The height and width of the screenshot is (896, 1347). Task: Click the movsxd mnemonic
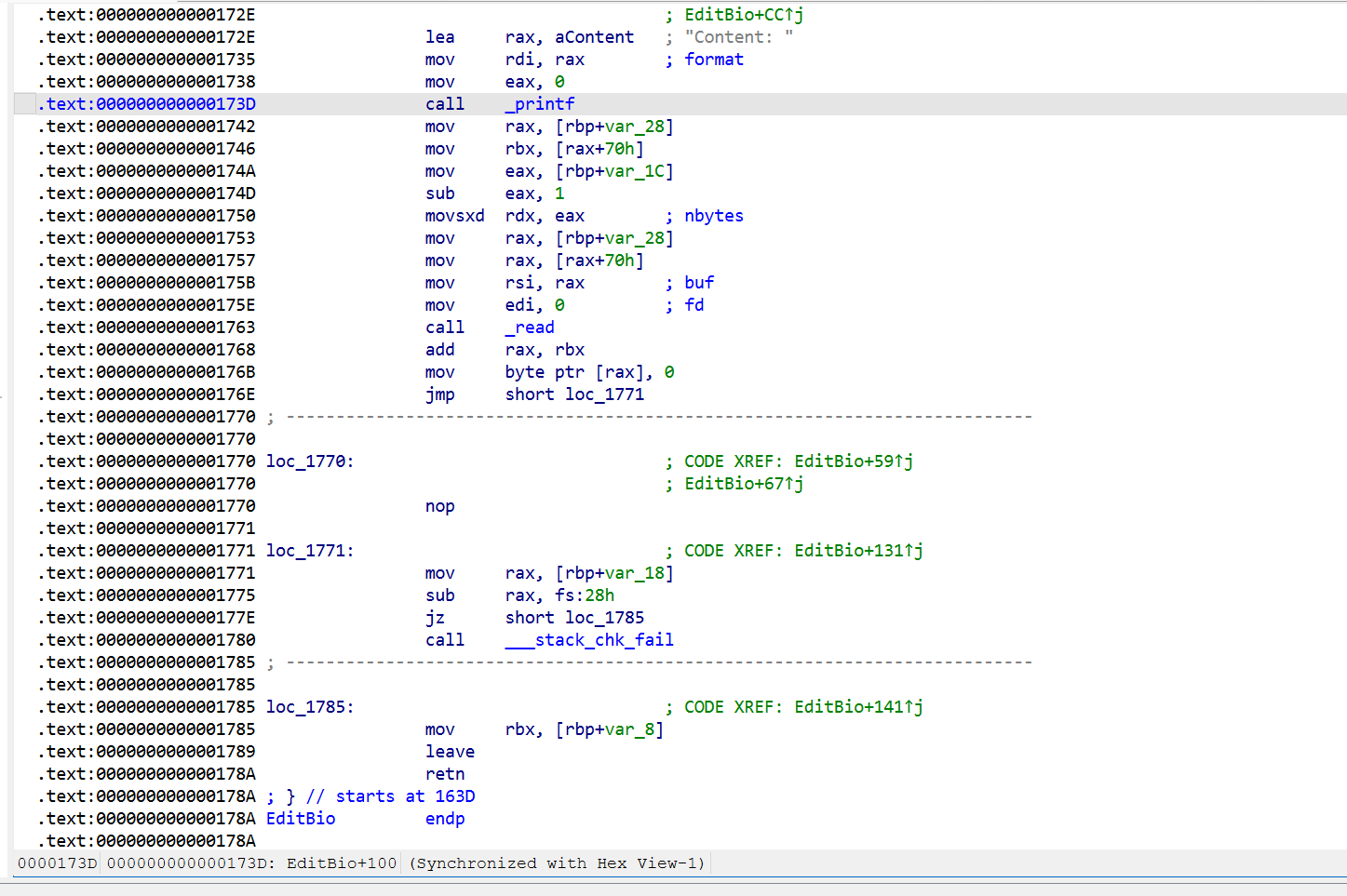455,216
